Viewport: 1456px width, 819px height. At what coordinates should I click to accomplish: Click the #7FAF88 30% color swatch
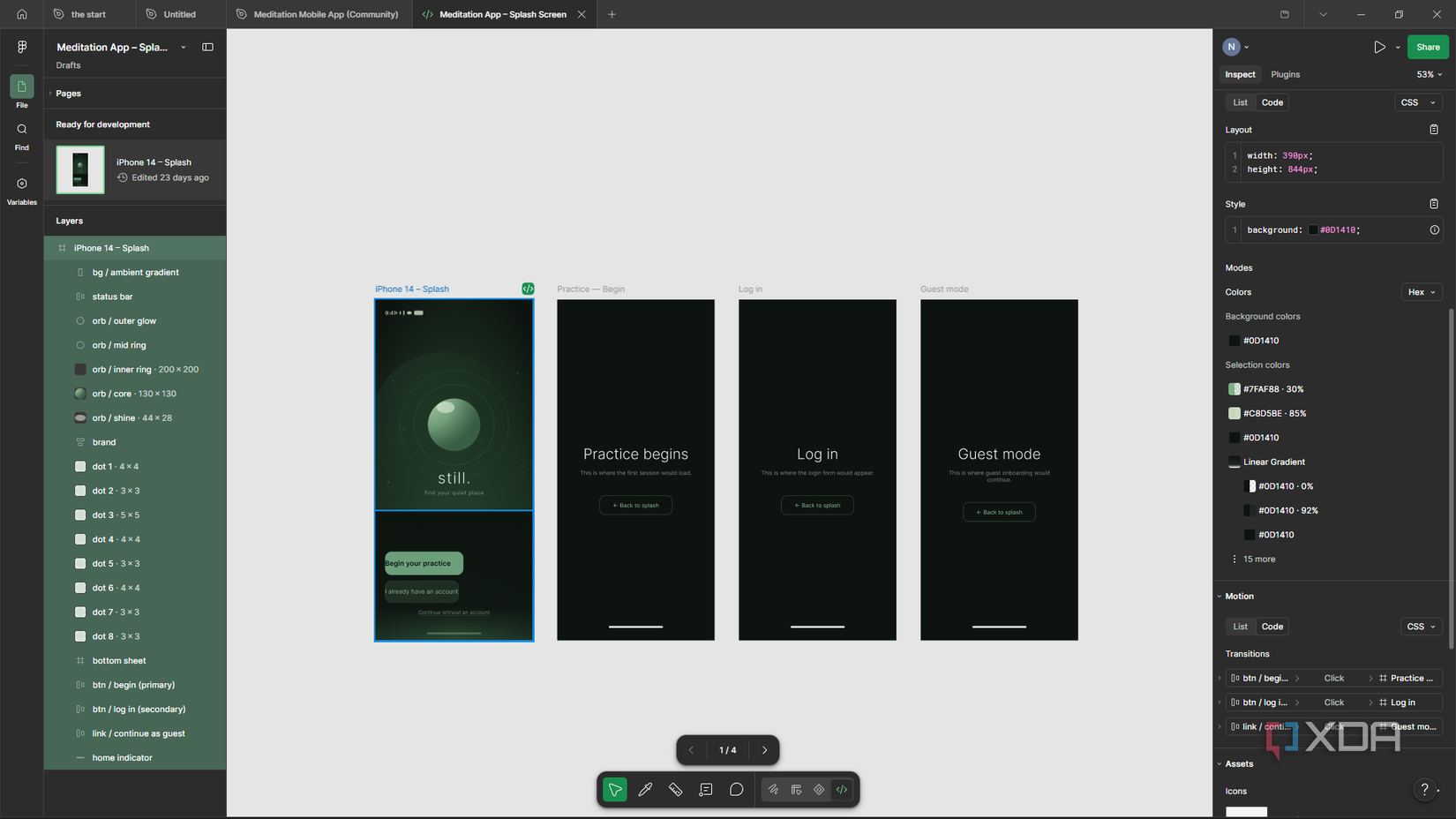[x=1235, y=389]
